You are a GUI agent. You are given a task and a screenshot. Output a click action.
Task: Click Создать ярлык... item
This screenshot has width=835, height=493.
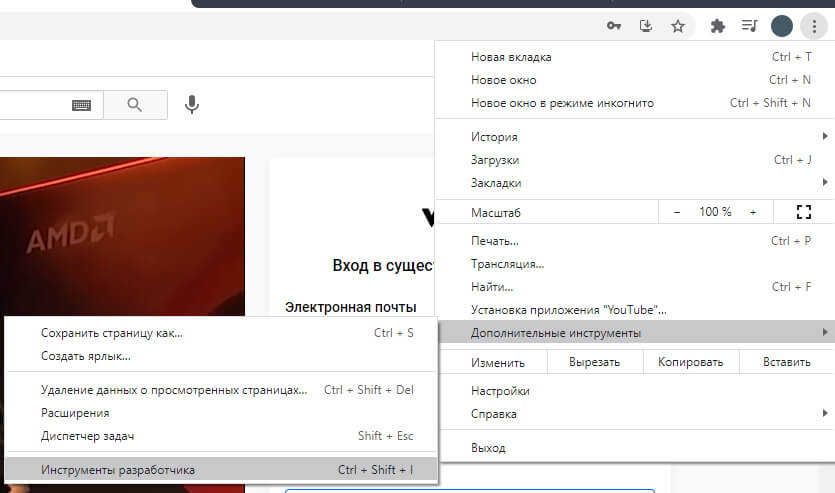220,356
